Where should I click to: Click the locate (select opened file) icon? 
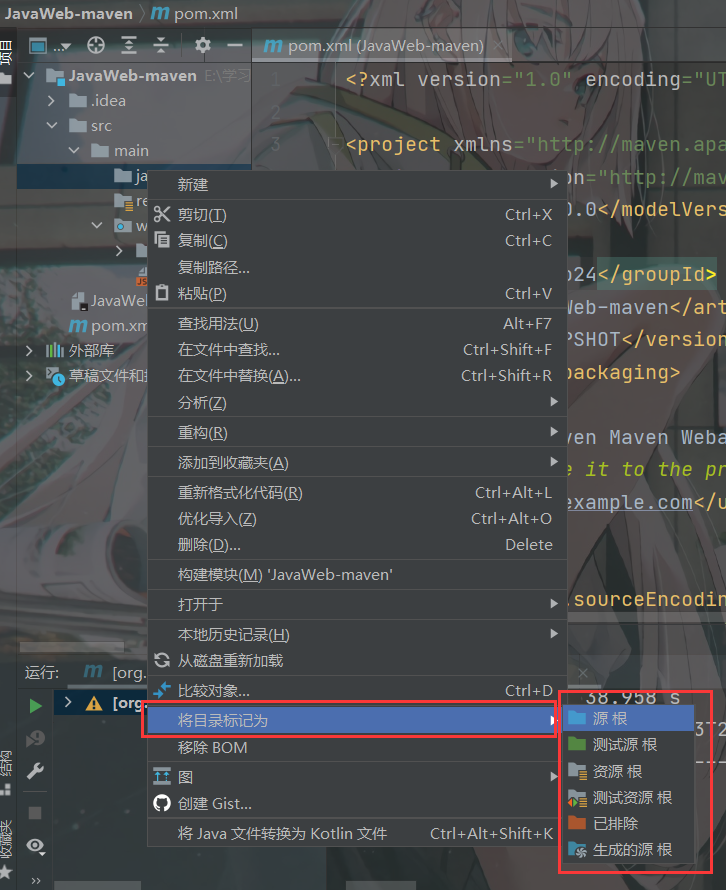point(96,45)
